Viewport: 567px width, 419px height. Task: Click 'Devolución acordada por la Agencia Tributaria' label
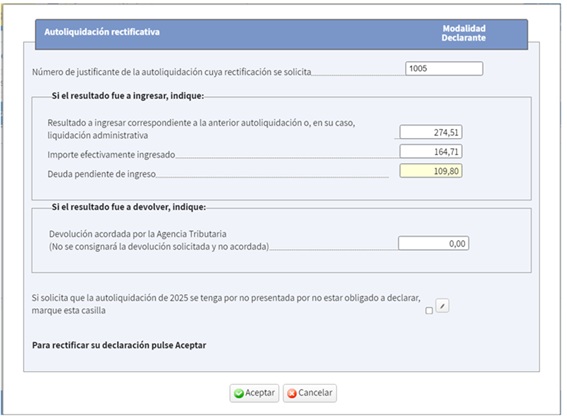(x=138, y=234)
